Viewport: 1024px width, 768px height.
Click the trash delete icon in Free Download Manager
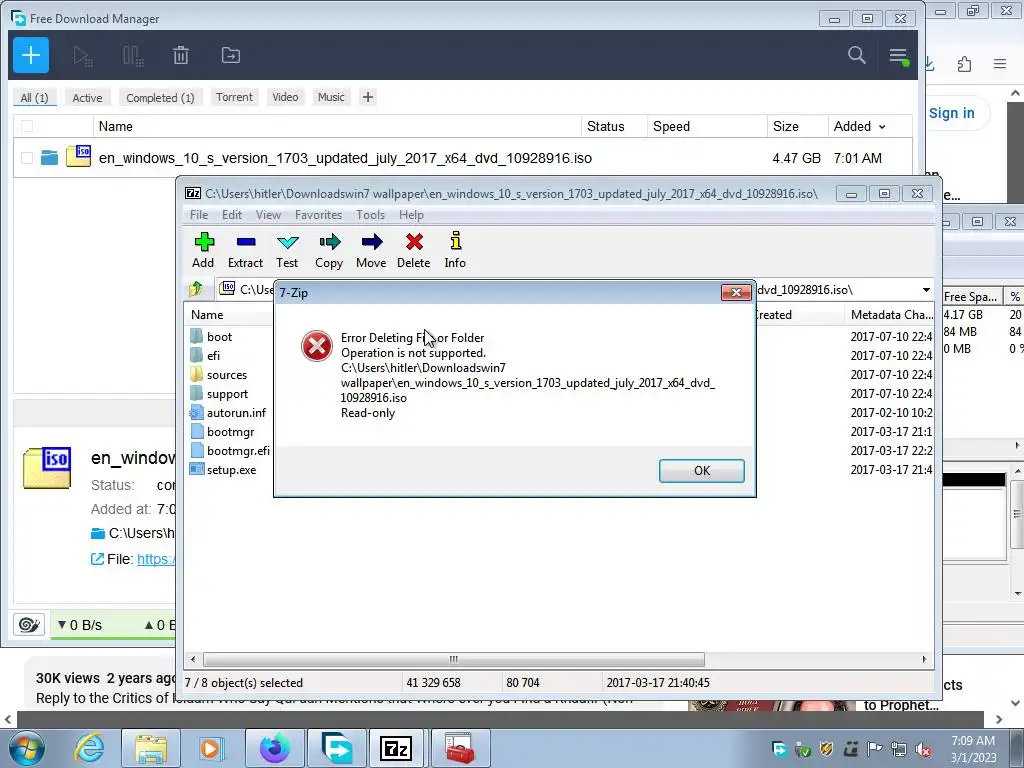point(181,56)
